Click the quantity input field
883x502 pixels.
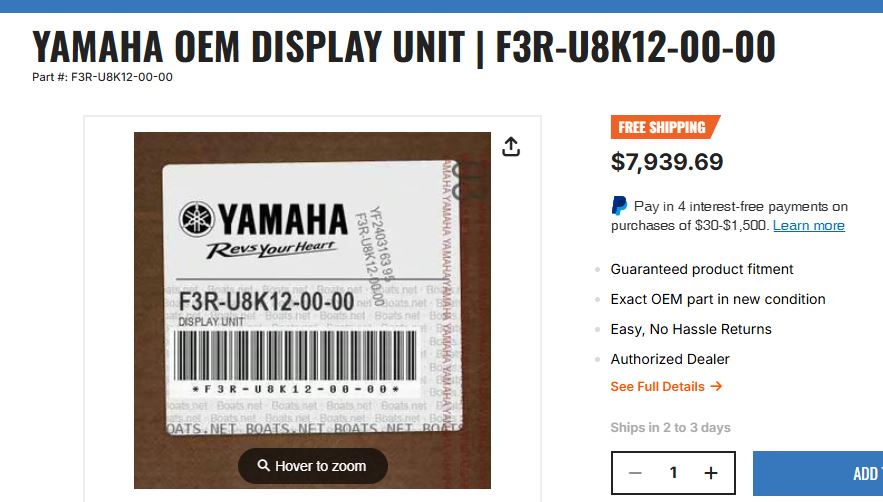673,473
